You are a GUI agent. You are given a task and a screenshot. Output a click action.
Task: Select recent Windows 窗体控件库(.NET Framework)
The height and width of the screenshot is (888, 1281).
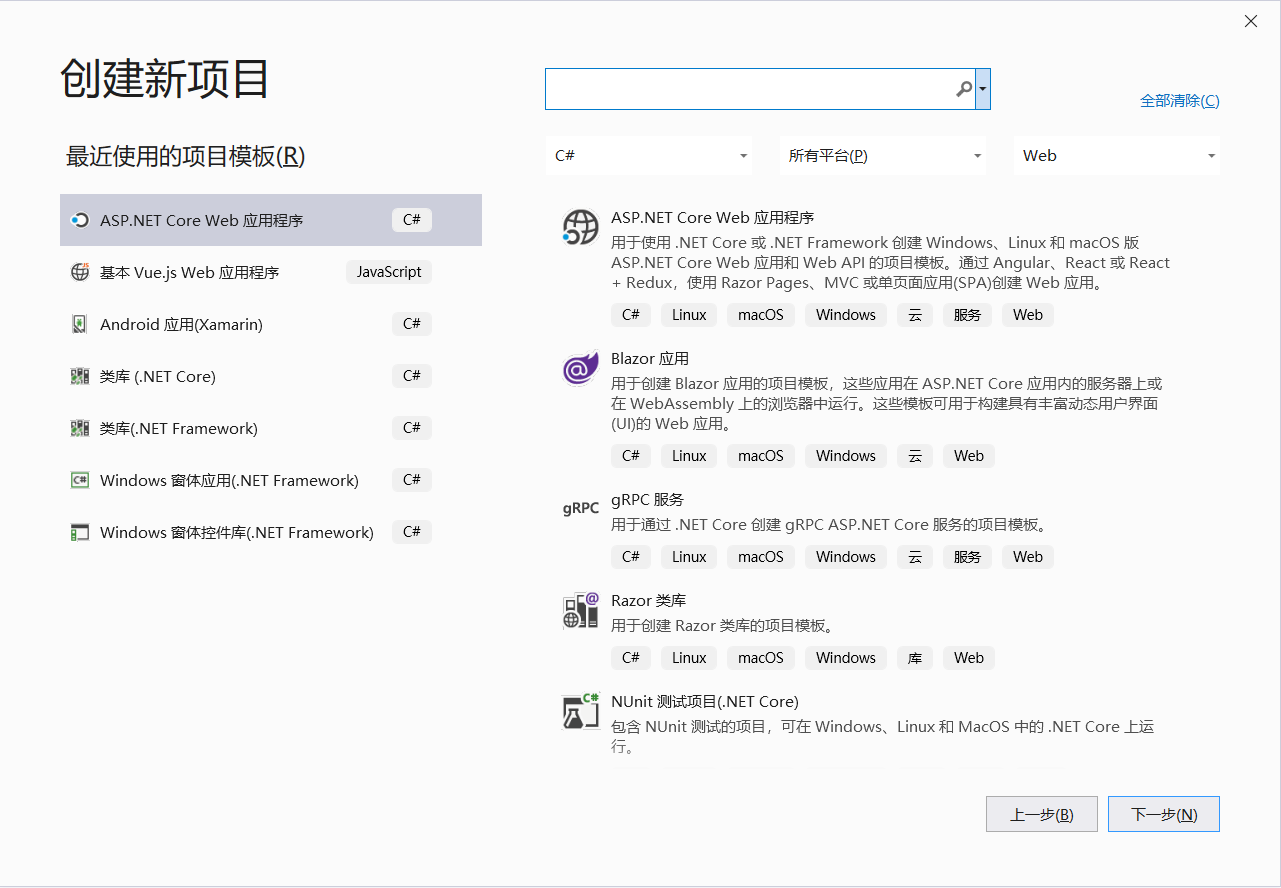[271, 532]
